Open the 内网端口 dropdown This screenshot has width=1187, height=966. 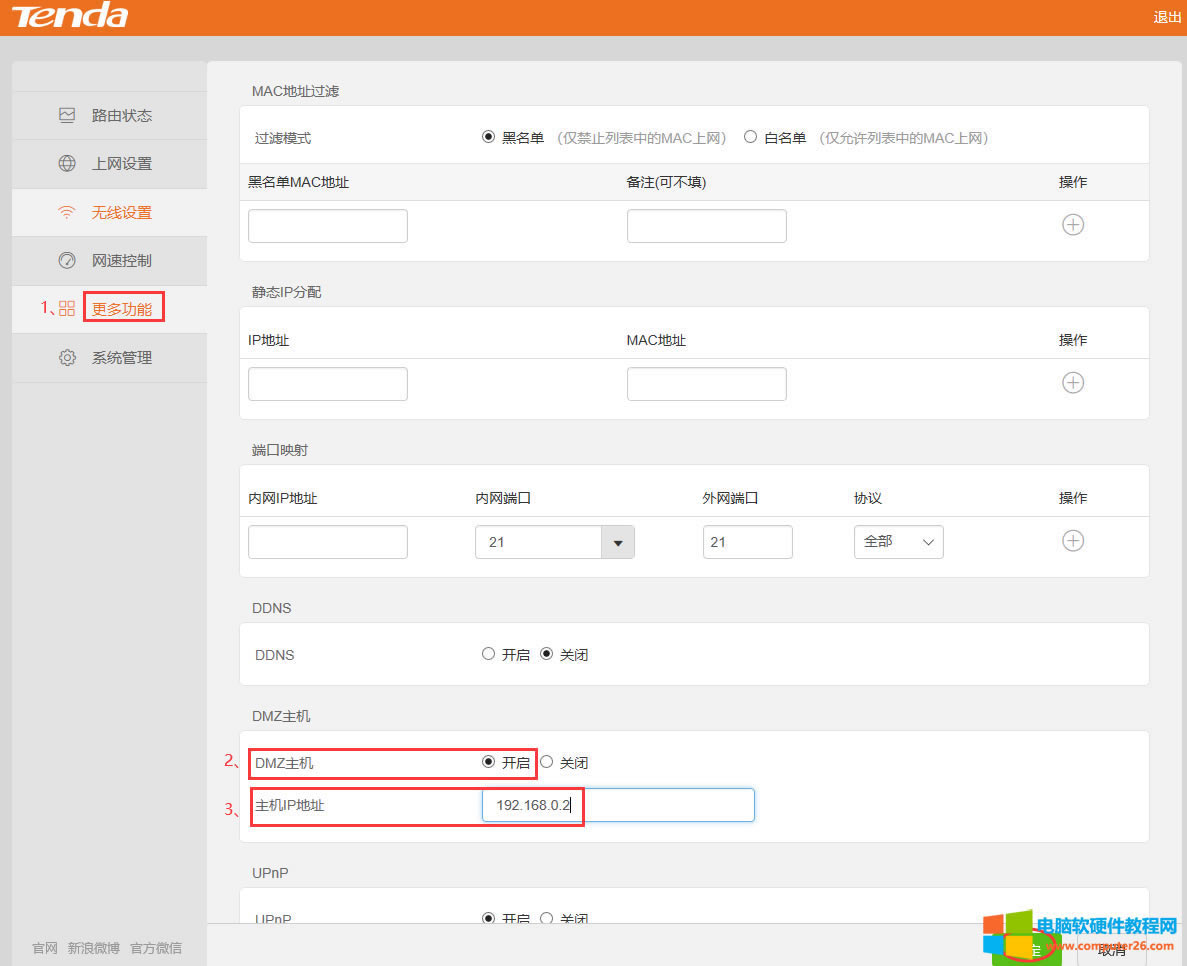click(618, 541)
